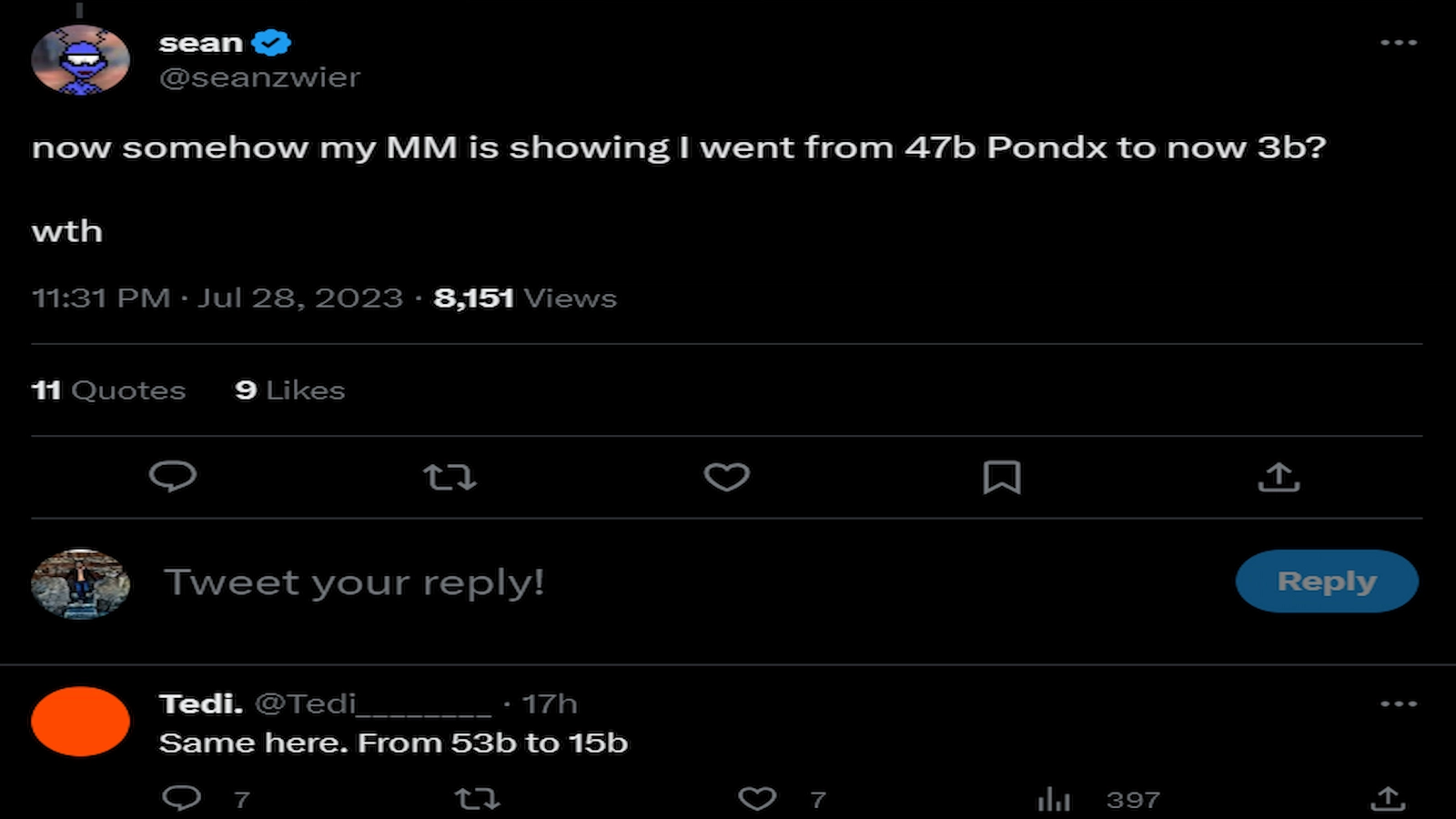Retweet sean's post
The height and width of the screenshot is (819, 1456).
click(x=451, y=477)
